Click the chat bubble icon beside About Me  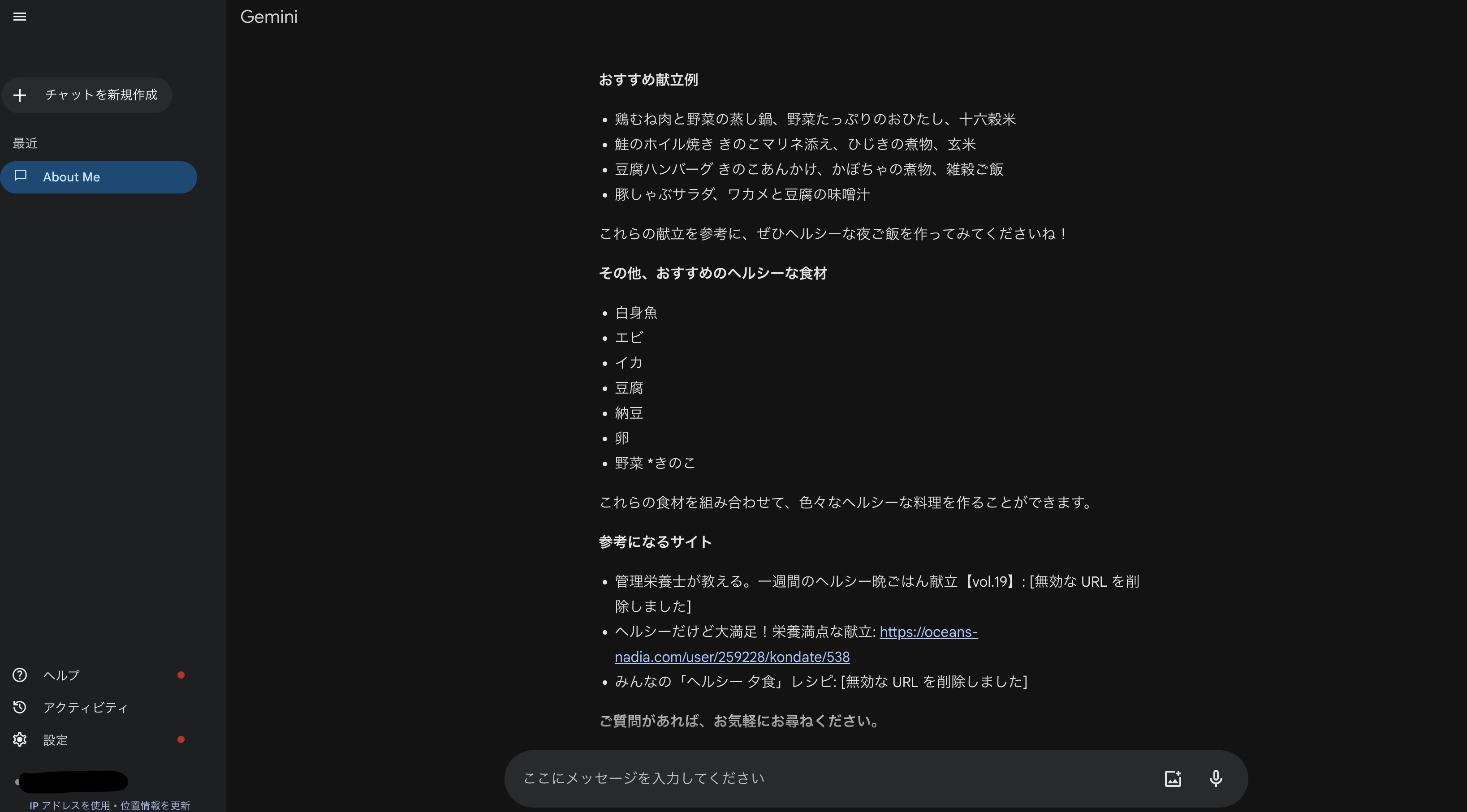click(x=21, y=176)
